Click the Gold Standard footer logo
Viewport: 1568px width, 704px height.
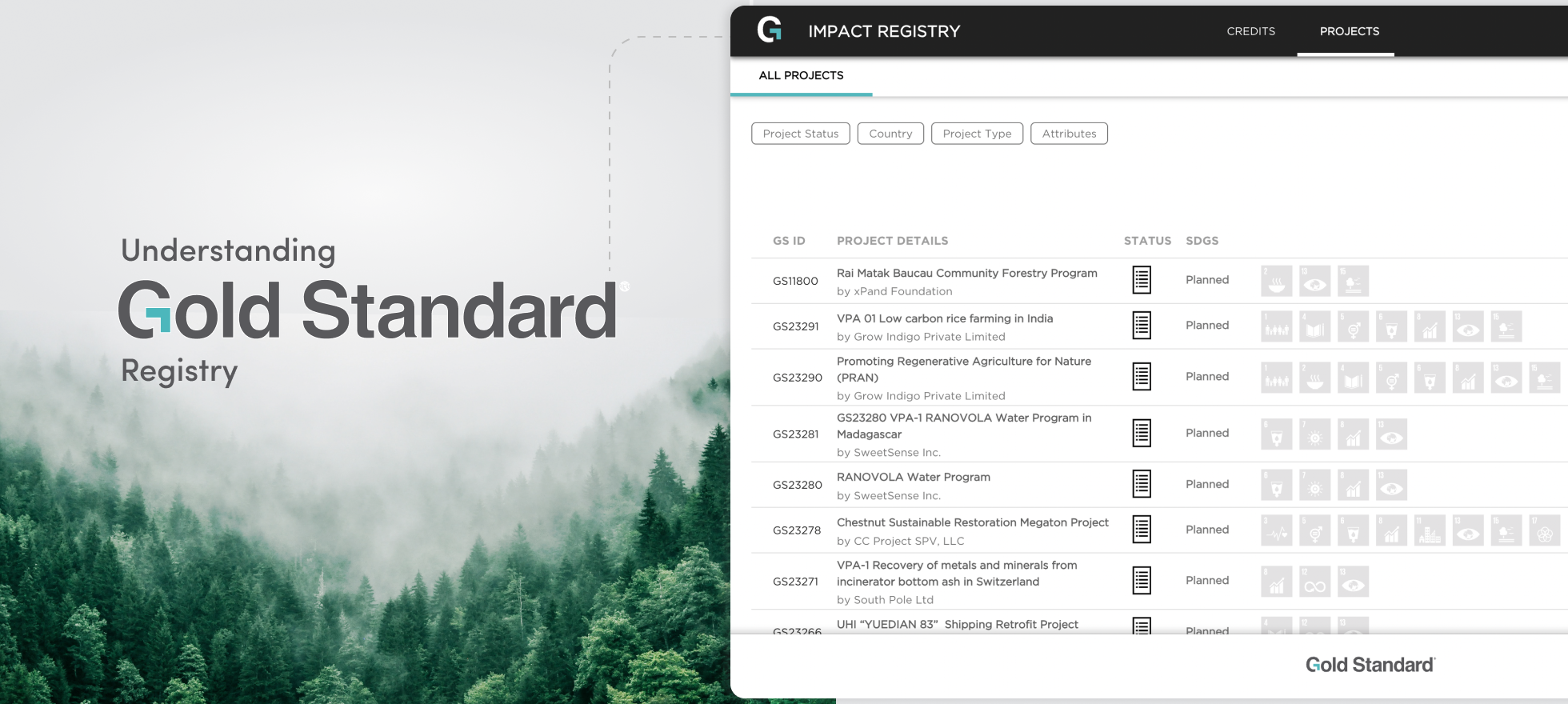click(x=1370, y=665)
